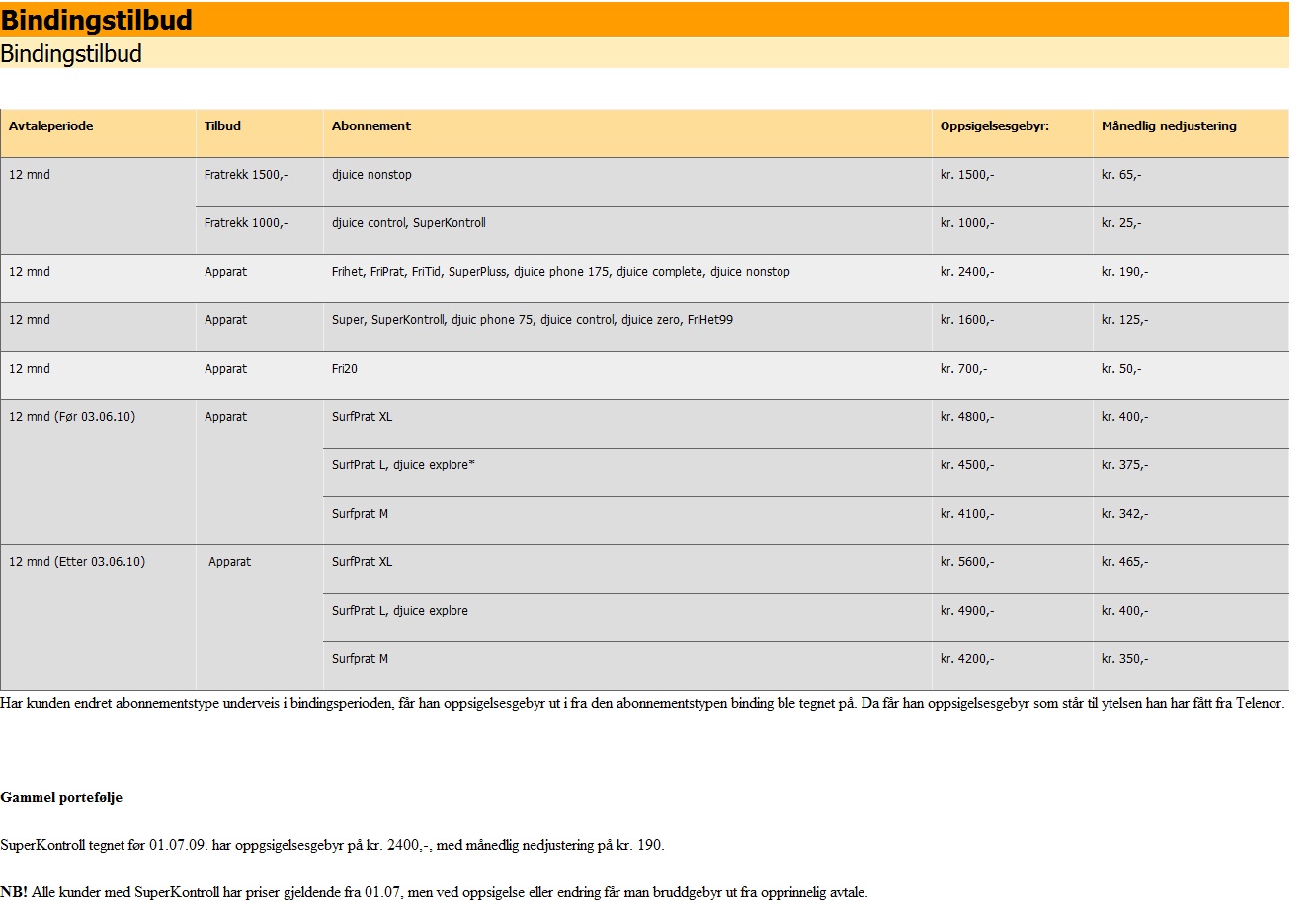Click the kr. 50,- adjustment cell
Image resolution: width=1316 pixels, height=920 pixels.
(1191, 376)
